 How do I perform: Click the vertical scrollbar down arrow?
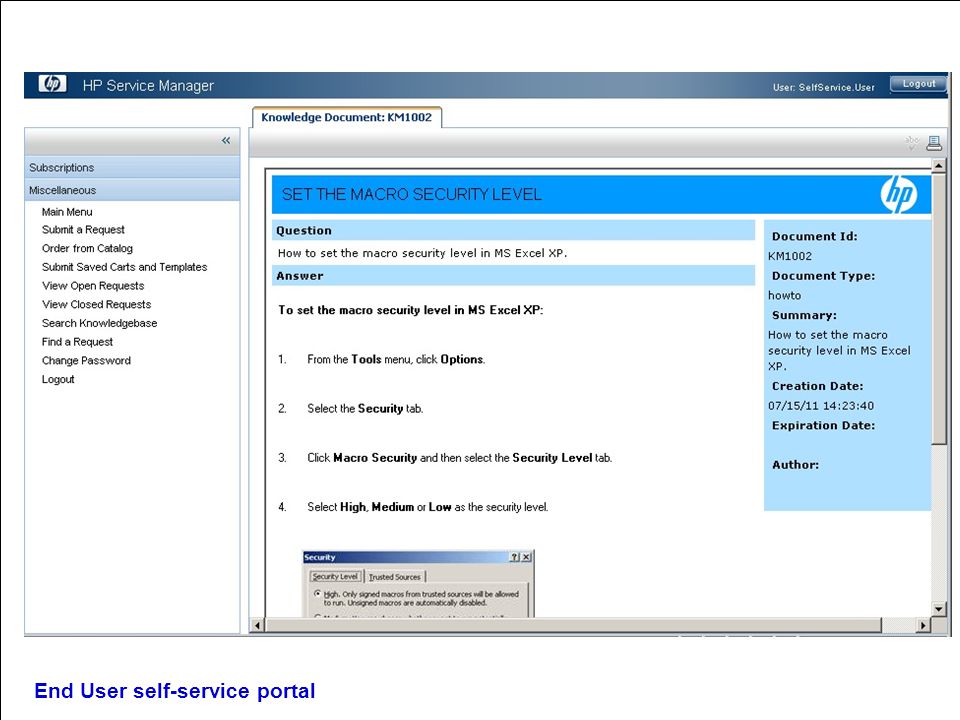(939, 609)
